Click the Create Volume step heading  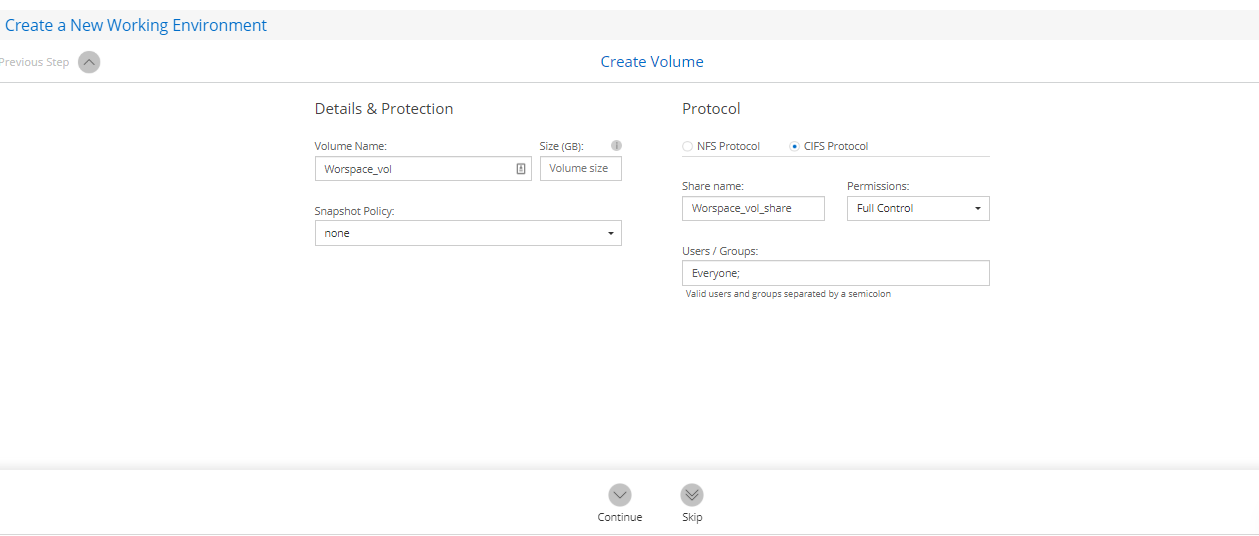pyautogui.click(x=651, y=62)
